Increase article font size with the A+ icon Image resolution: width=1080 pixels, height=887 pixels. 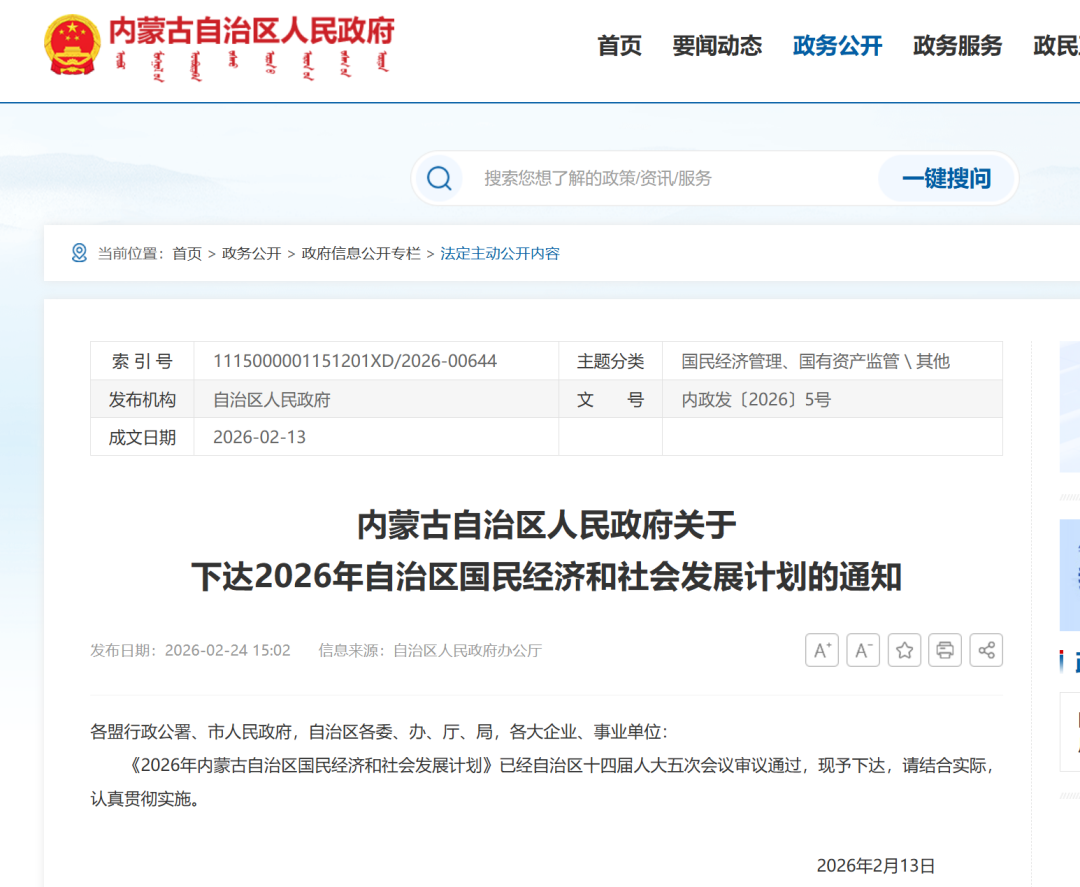[822, 650]
